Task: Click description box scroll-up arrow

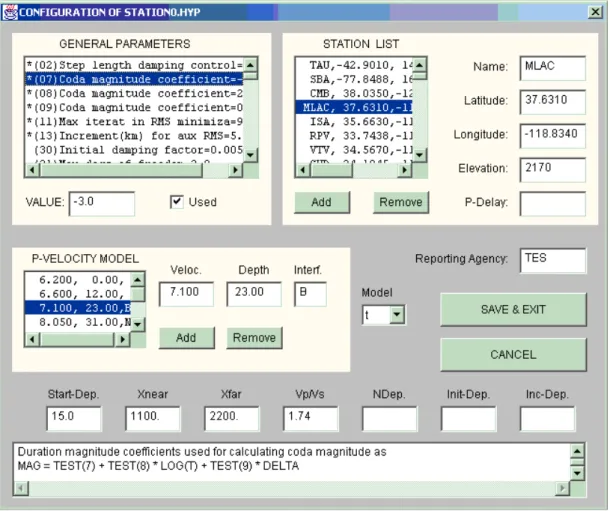Action: 577,451
